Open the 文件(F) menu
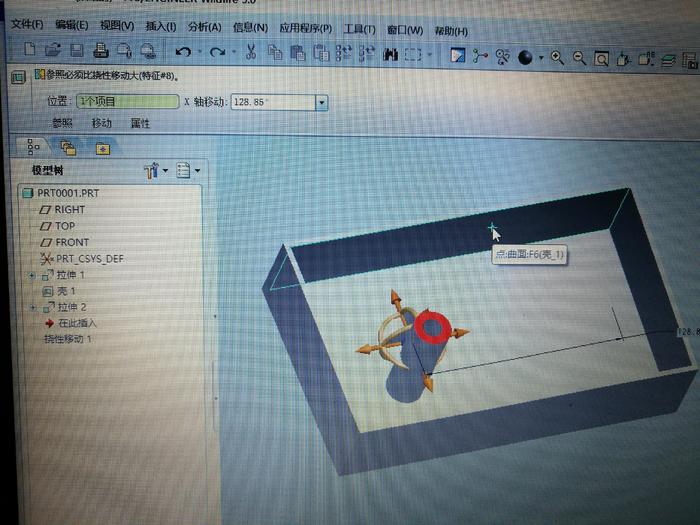Image resolution: width=700 pixels, height=525 pixels. click(x=28, y=25)
